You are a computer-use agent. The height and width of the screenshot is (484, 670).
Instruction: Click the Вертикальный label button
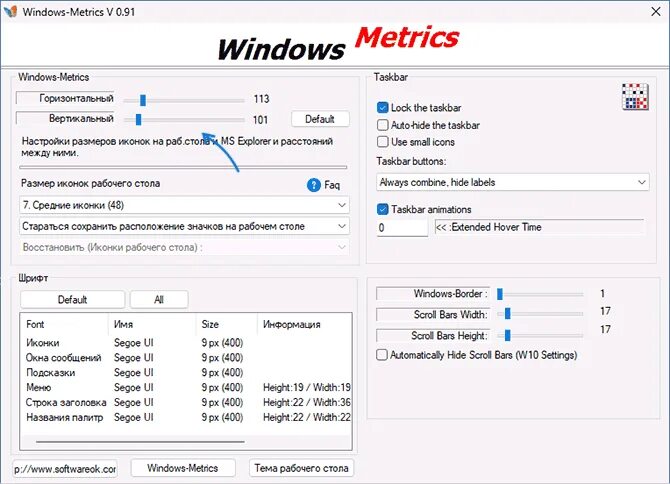tap(65, 118)
